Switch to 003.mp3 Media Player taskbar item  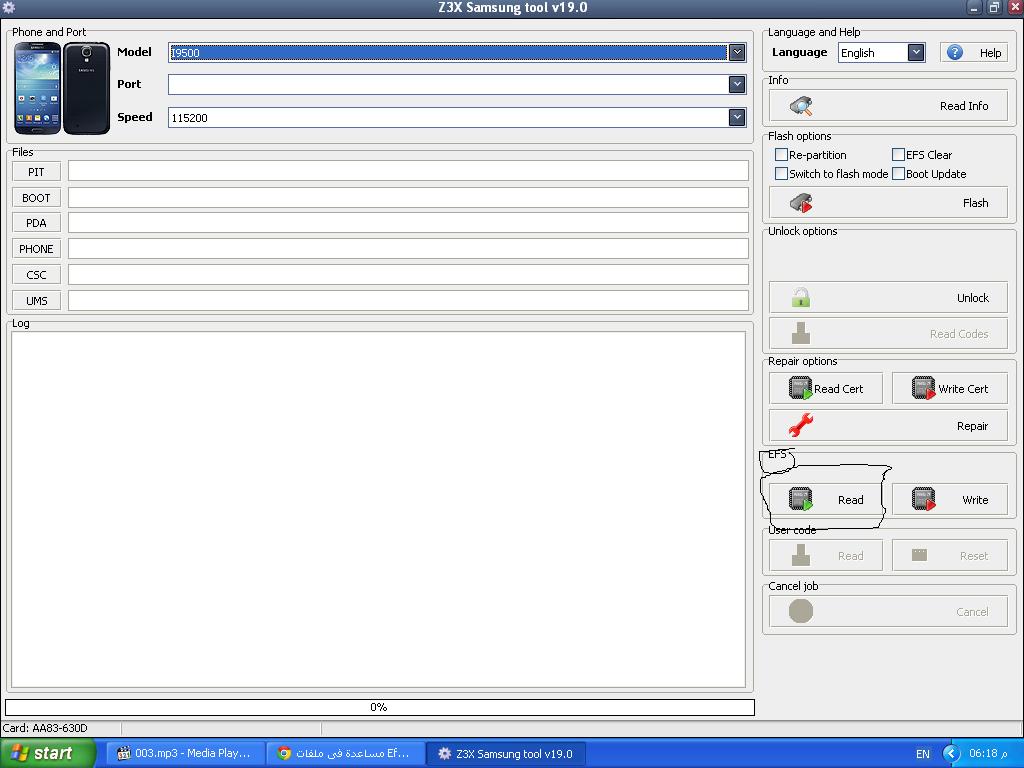point(185,753)
